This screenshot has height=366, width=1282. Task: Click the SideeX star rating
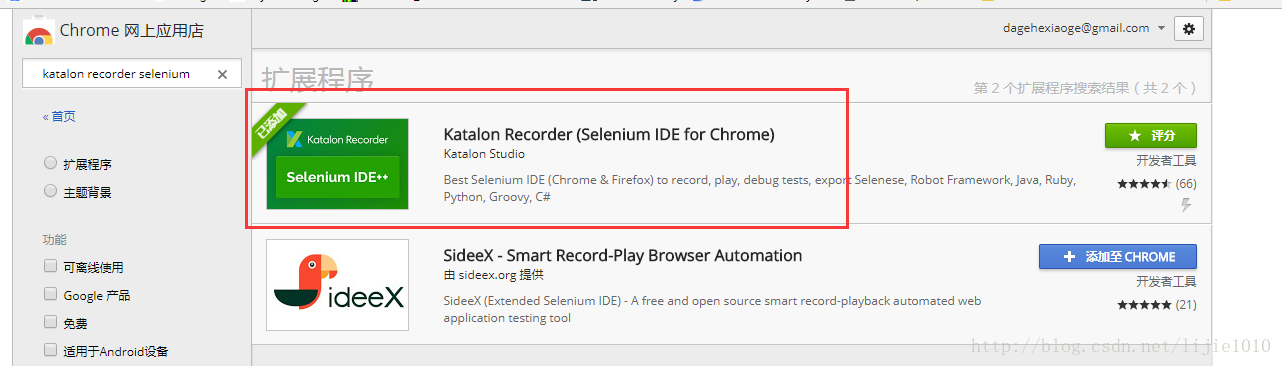pos(1144,305)
